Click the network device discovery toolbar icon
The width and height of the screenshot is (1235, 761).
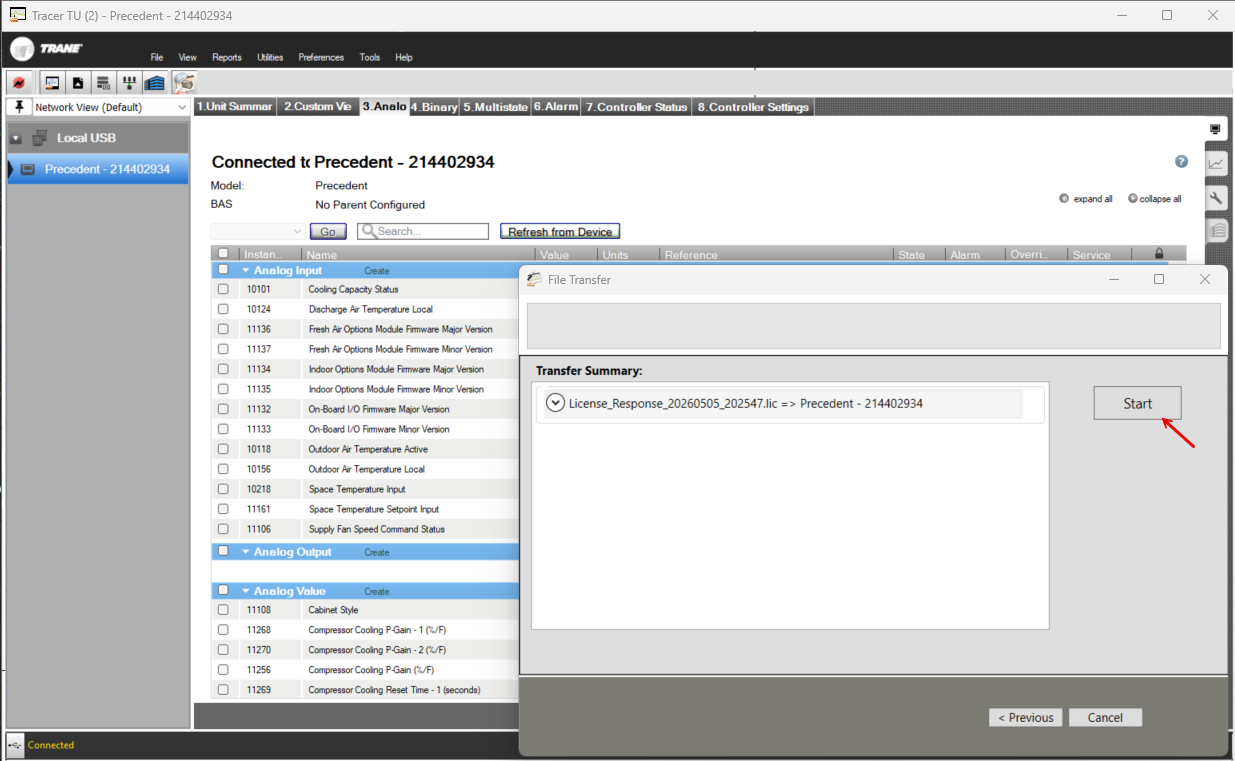pos(129,83)
